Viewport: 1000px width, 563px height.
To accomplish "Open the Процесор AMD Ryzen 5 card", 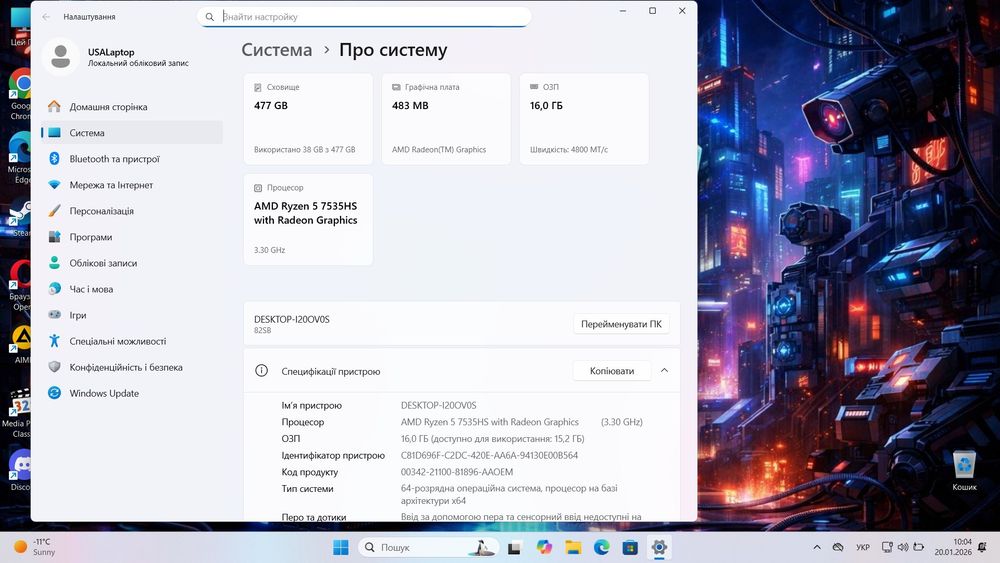I will pyautogui.click(x=308, y=219).
